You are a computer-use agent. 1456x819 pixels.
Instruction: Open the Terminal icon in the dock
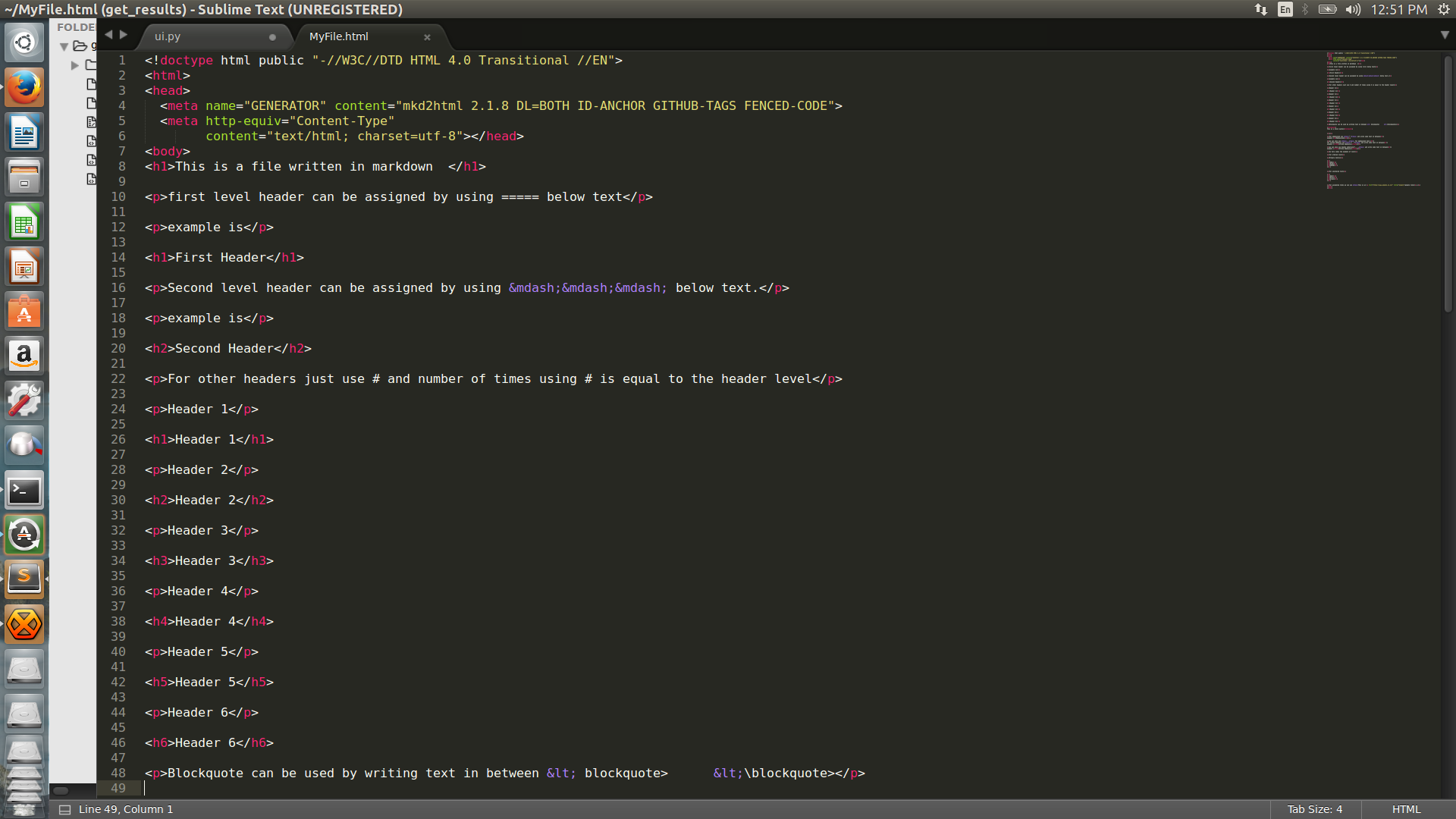[x=24, y=491]
